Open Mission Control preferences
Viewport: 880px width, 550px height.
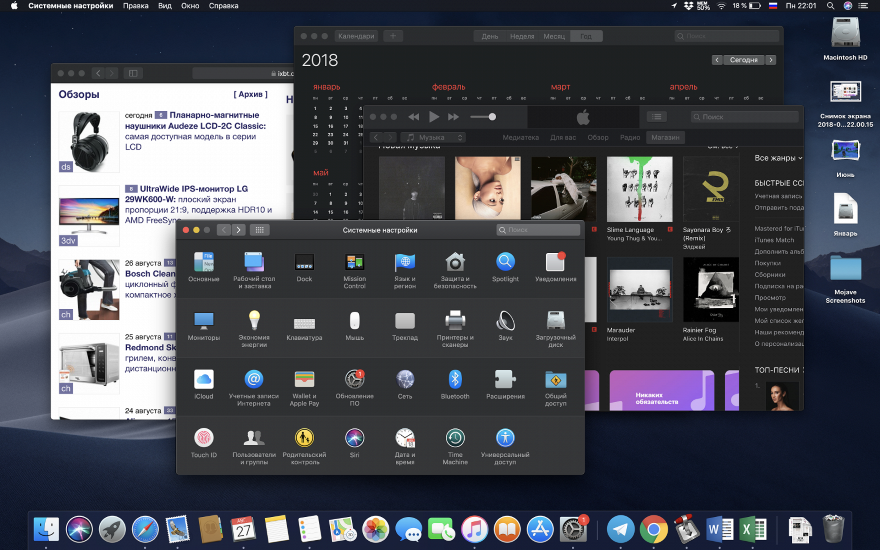coord(354,262)
